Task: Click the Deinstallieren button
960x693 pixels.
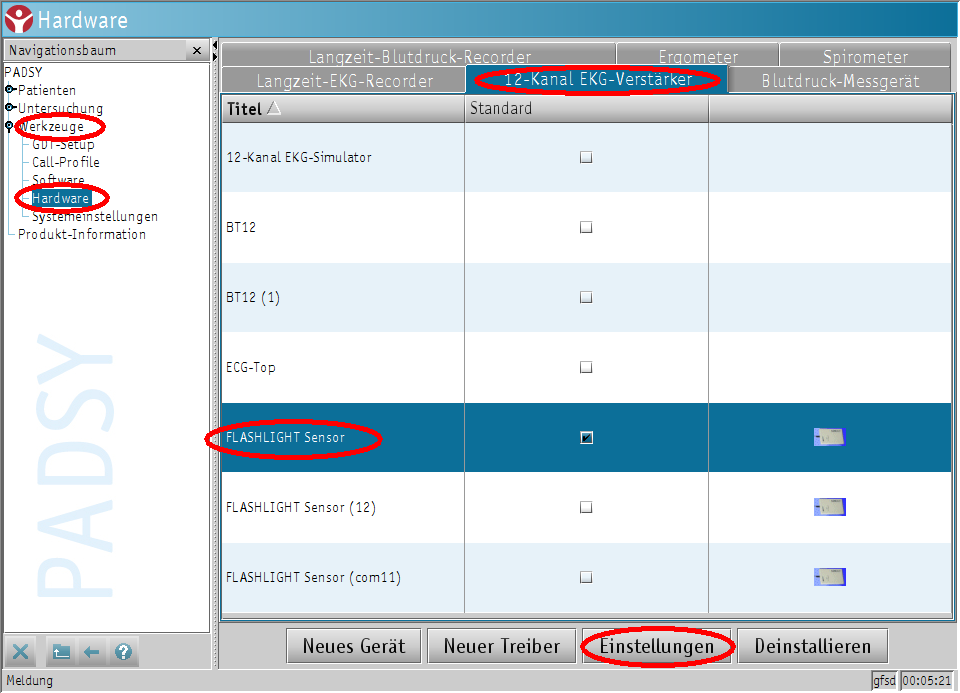Action: click(x=812, y=646)
